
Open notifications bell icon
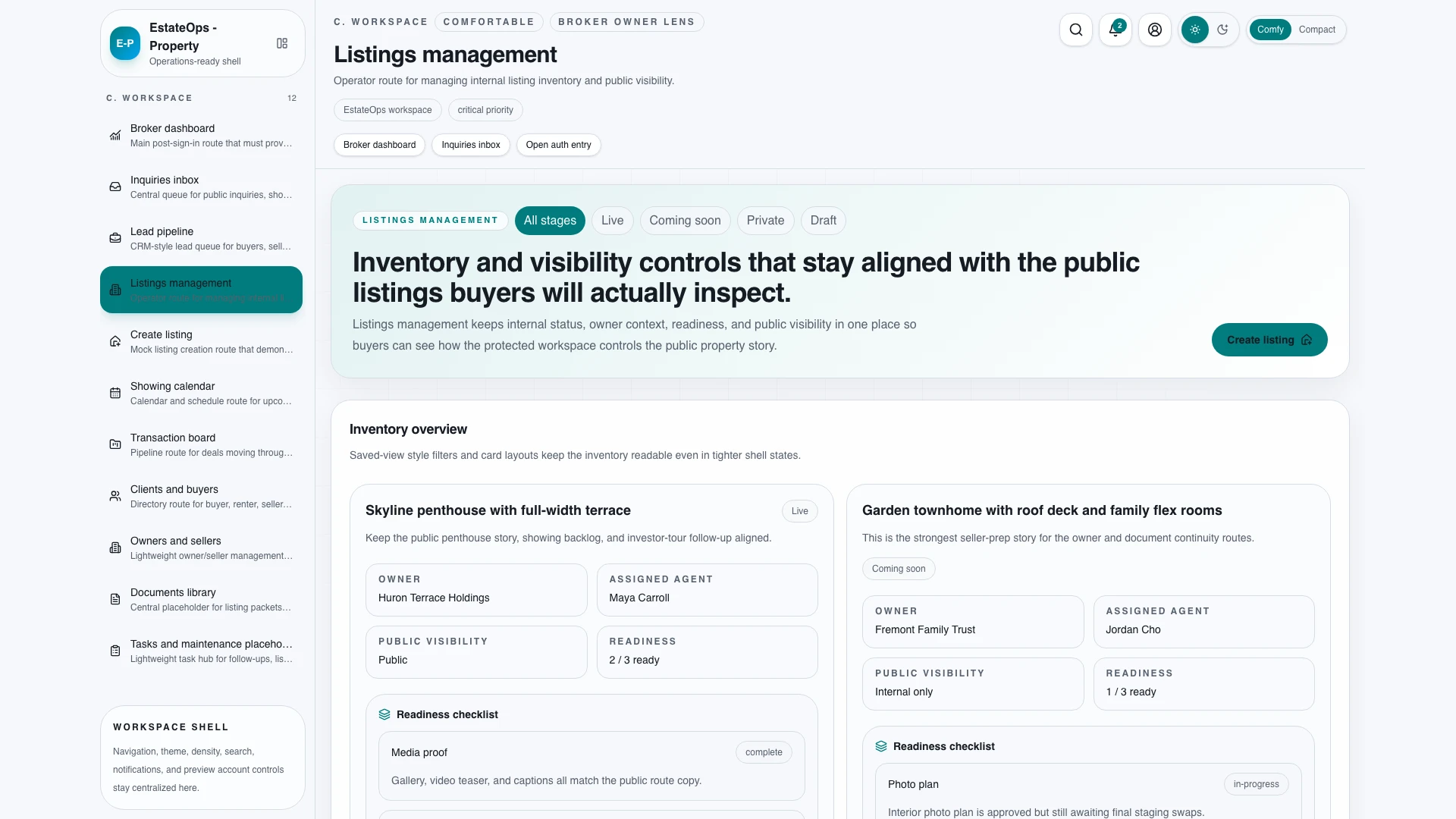[x=1115, y=30]
